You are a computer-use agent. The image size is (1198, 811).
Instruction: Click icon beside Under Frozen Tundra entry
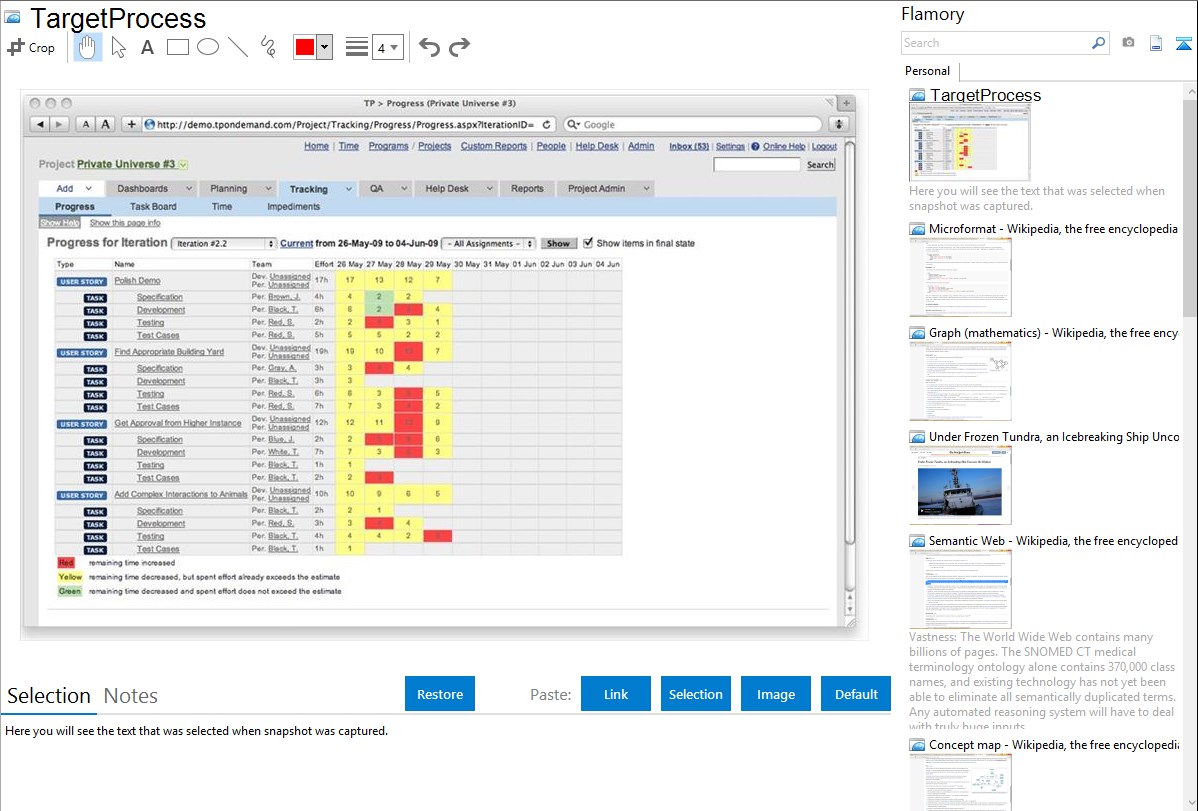pyautogui.click(x=918, y=437)
